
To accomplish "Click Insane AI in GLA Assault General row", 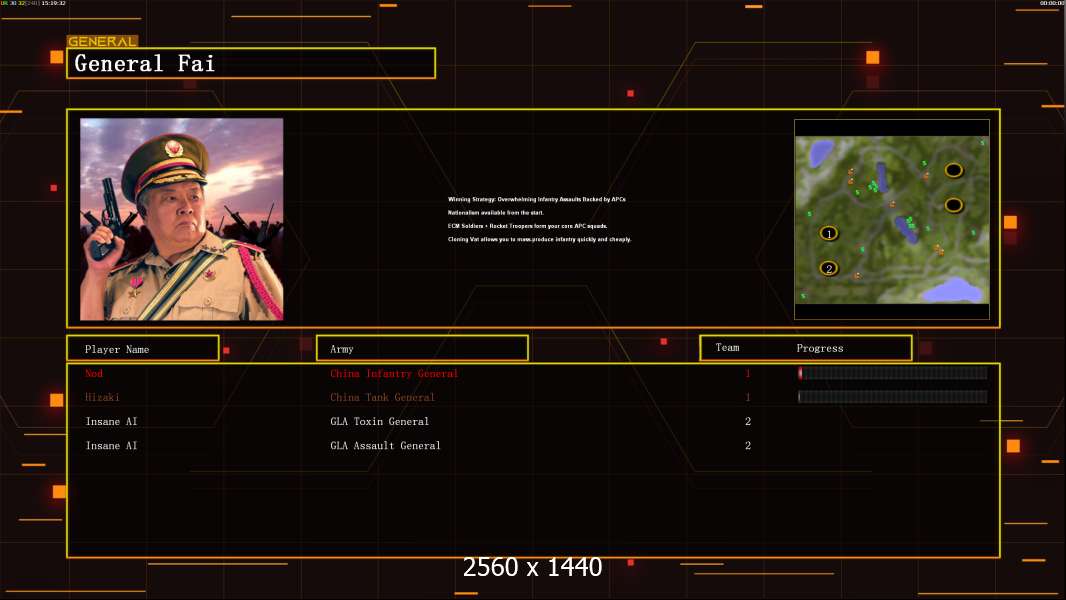I will coord(111,446).
